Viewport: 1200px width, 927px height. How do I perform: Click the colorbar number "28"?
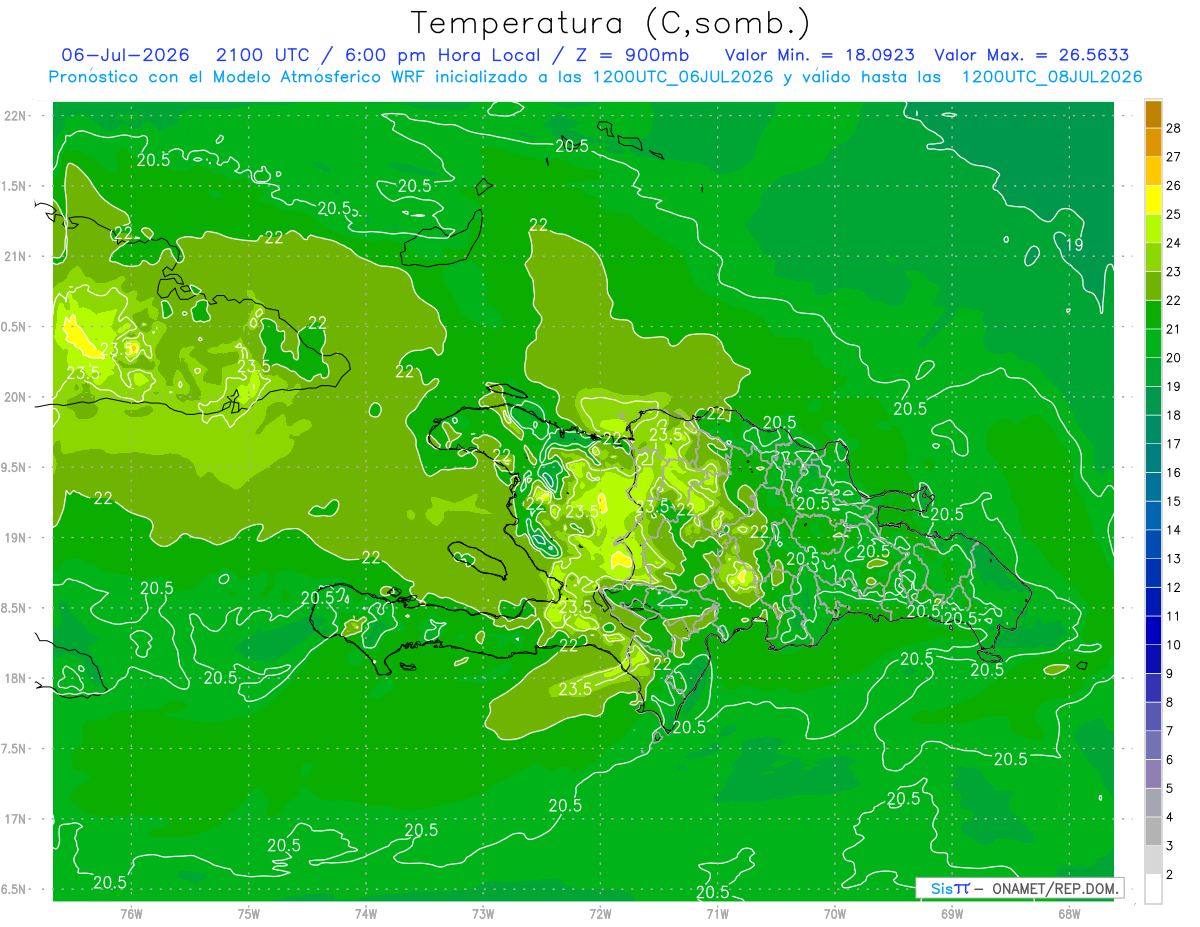tap(1174, 128)
